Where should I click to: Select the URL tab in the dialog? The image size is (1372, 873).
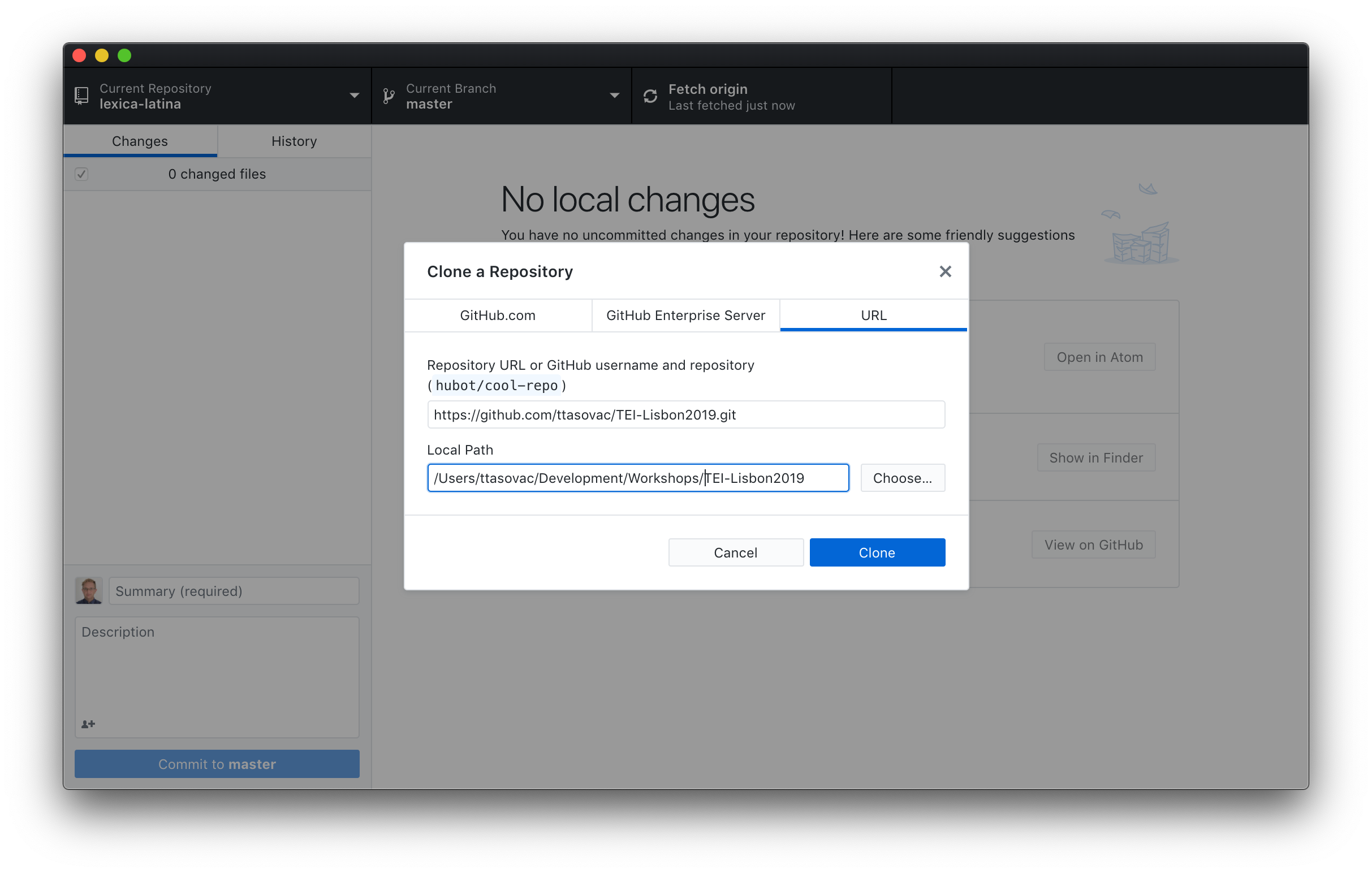(873, 315)
